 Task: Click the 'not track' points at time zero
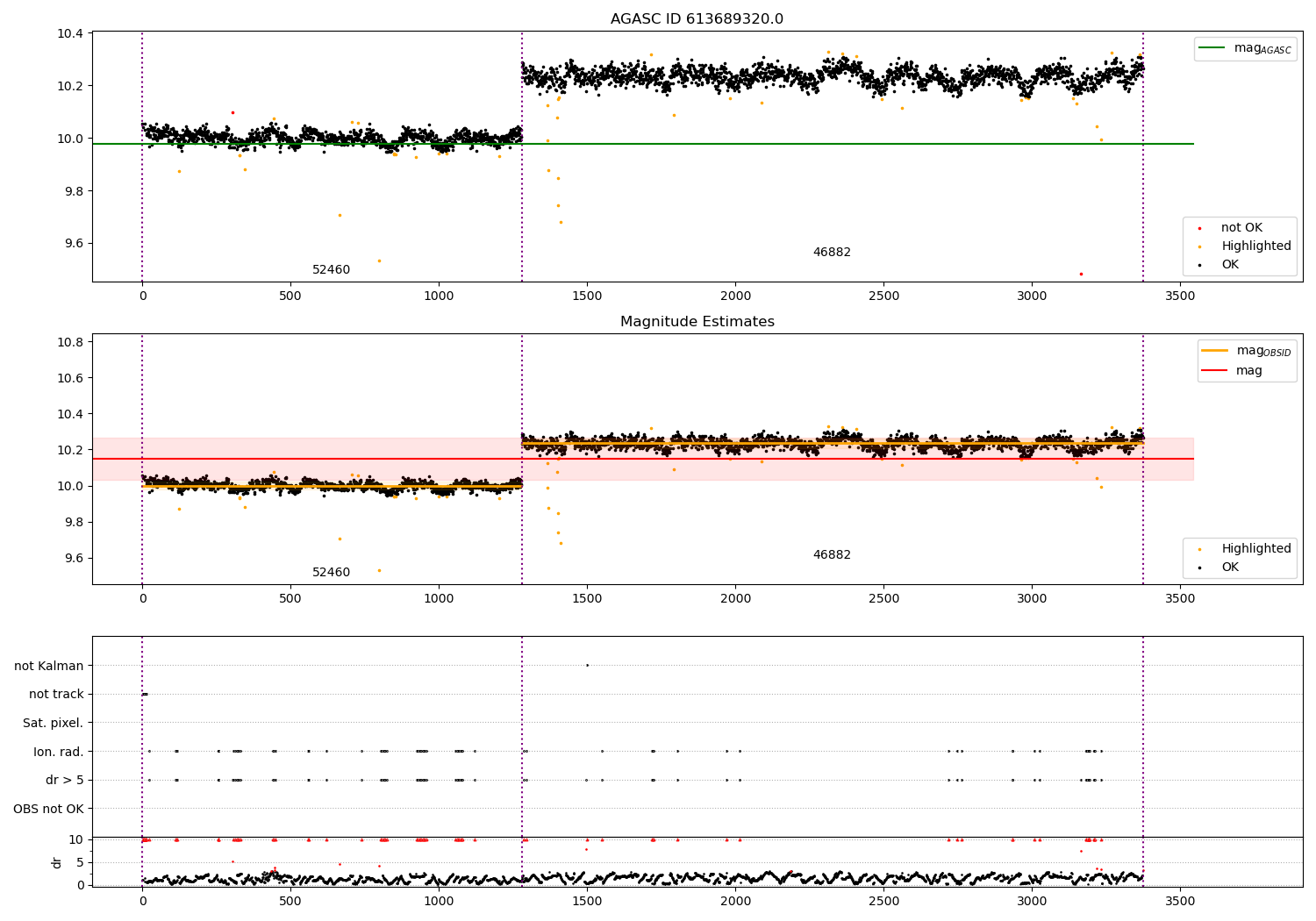(145, 694)
